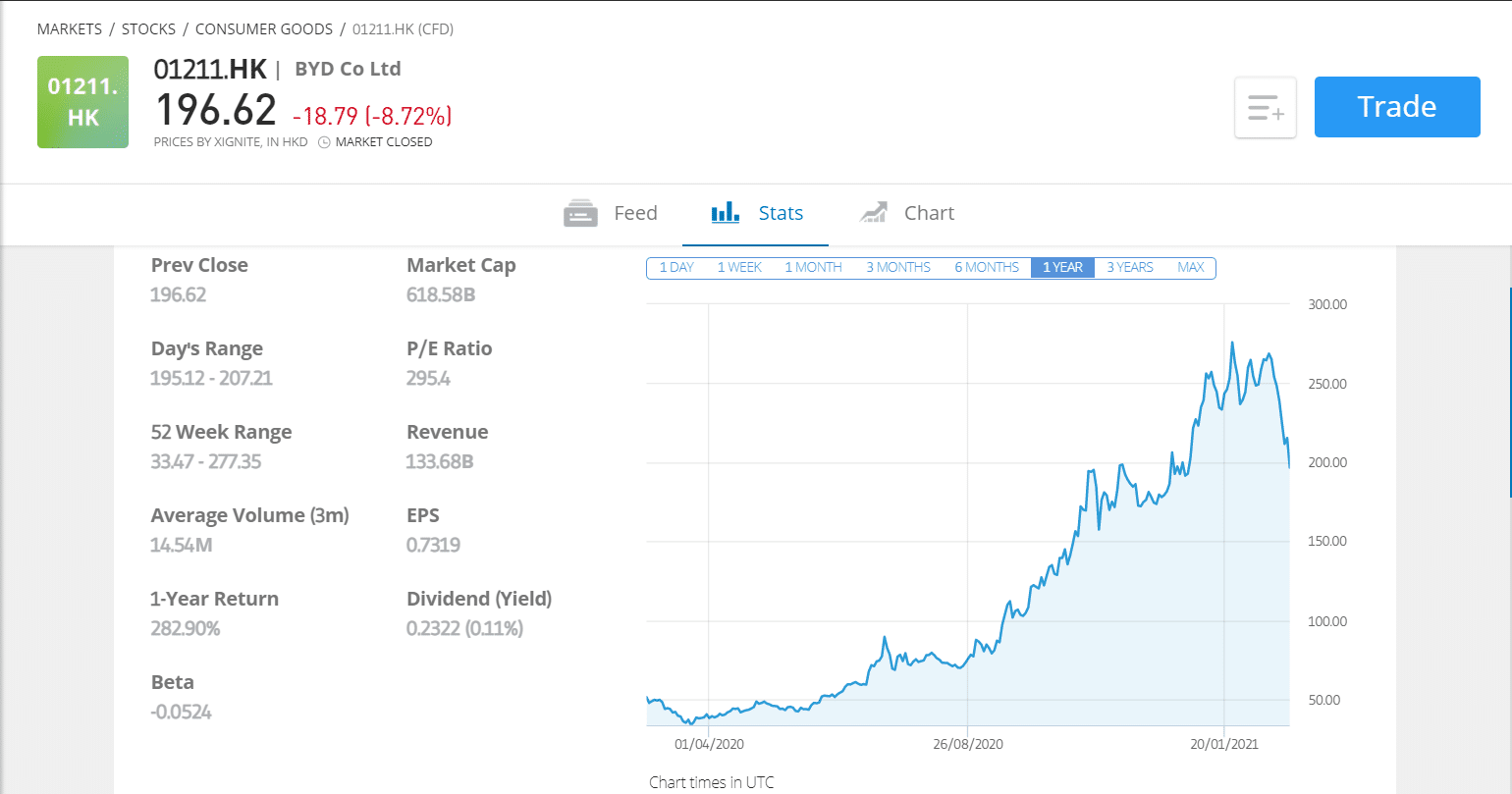Screen dimensions: 1512x794
Task: Open the MARKETS breadcrumb link
Action: [x=70, y=28]
